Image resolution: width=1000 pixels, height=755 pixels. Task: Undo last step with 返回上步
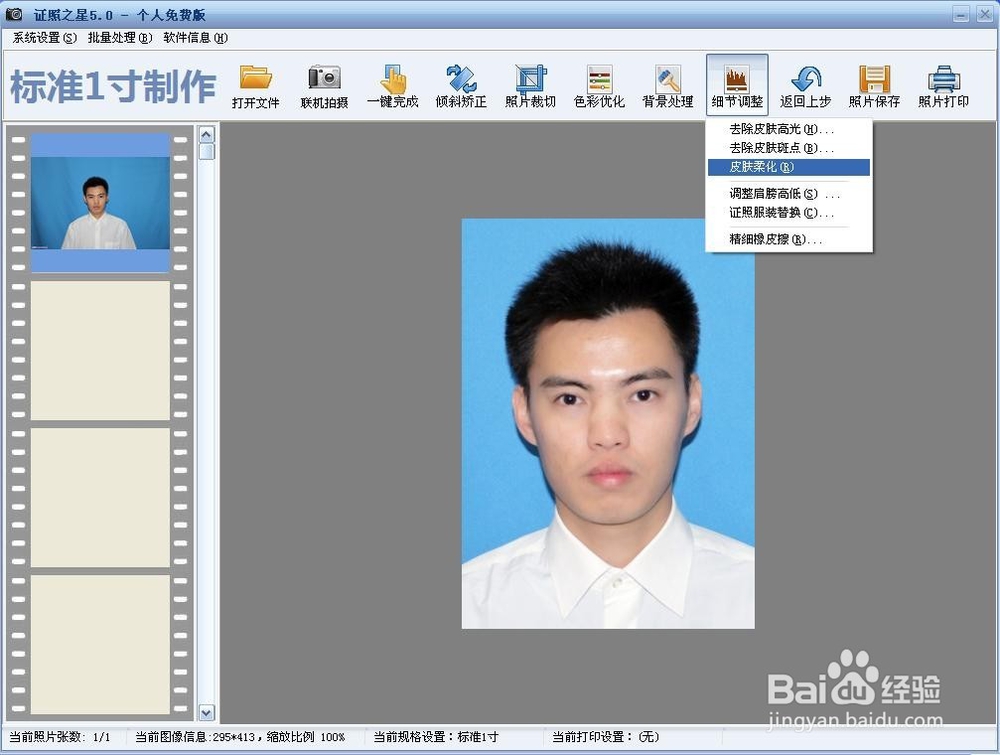pyautogui.click(x=805, y=85)
